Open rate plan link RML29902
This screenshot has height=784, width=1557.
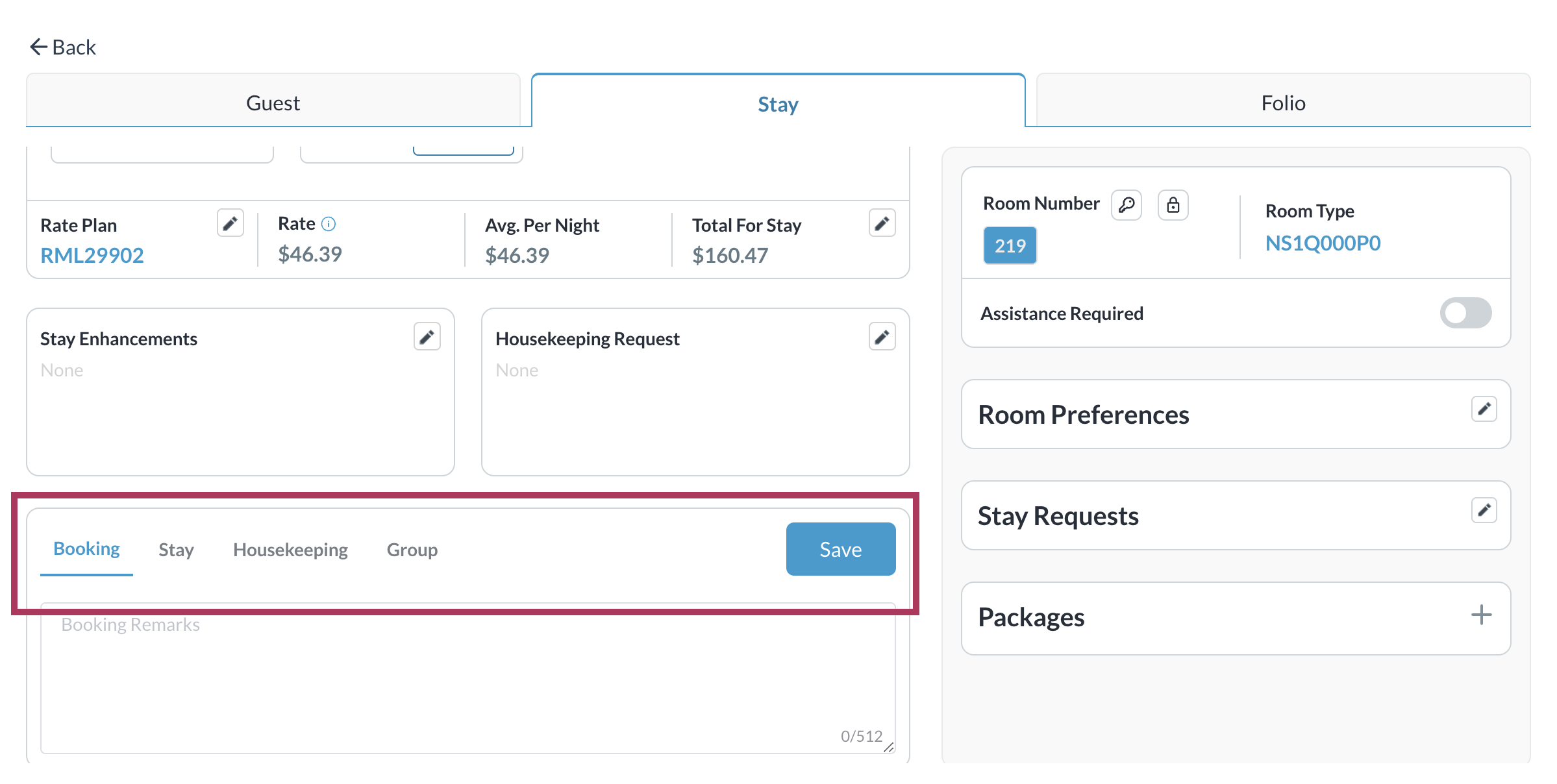click(92, 255)
